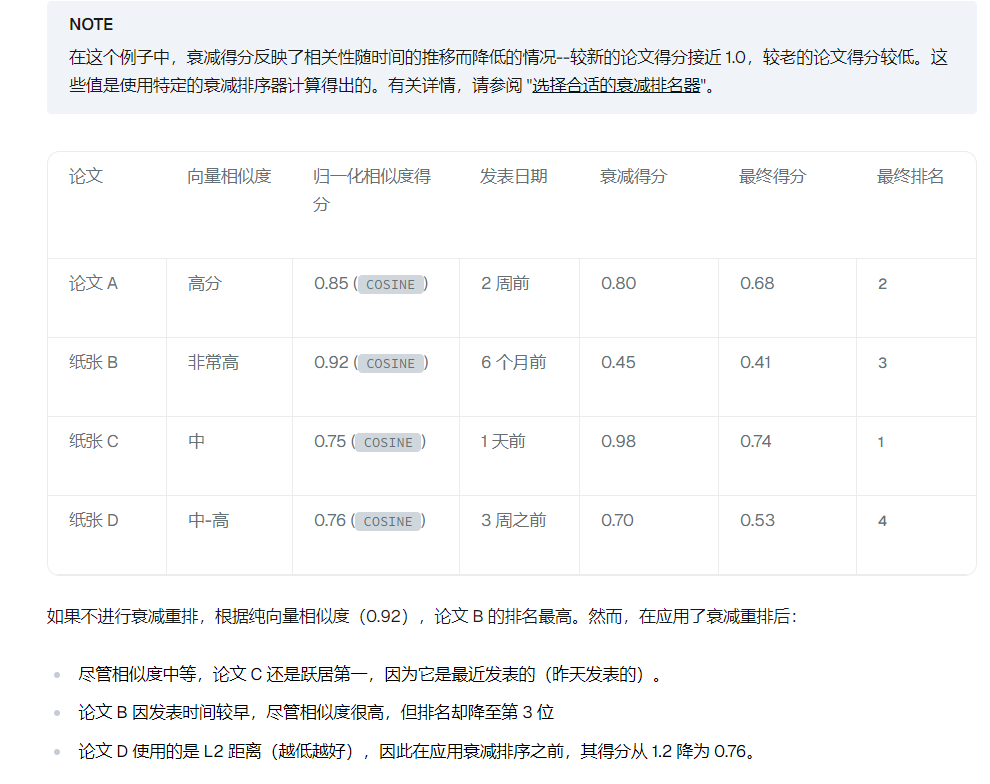Select the 归一化相似度得分 column header
The width and height of the screenshot is (990, 784).
pyautogui.click(x=372, y=190)
